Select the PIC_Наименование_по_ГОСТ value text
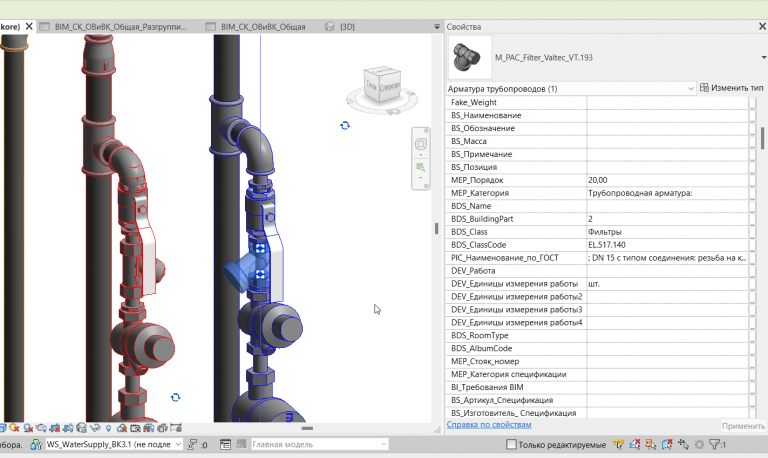 coord(667,258)
